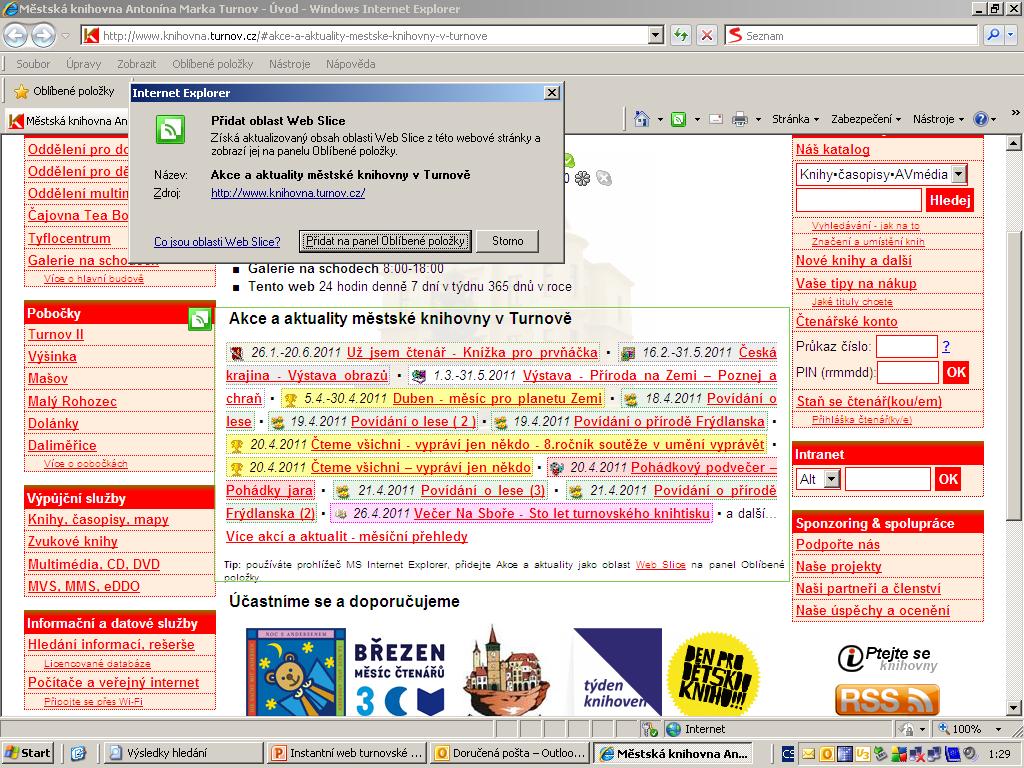Open the Čtenářské konto link
Screen dimensions: 1024x768
tap(846, 321)
